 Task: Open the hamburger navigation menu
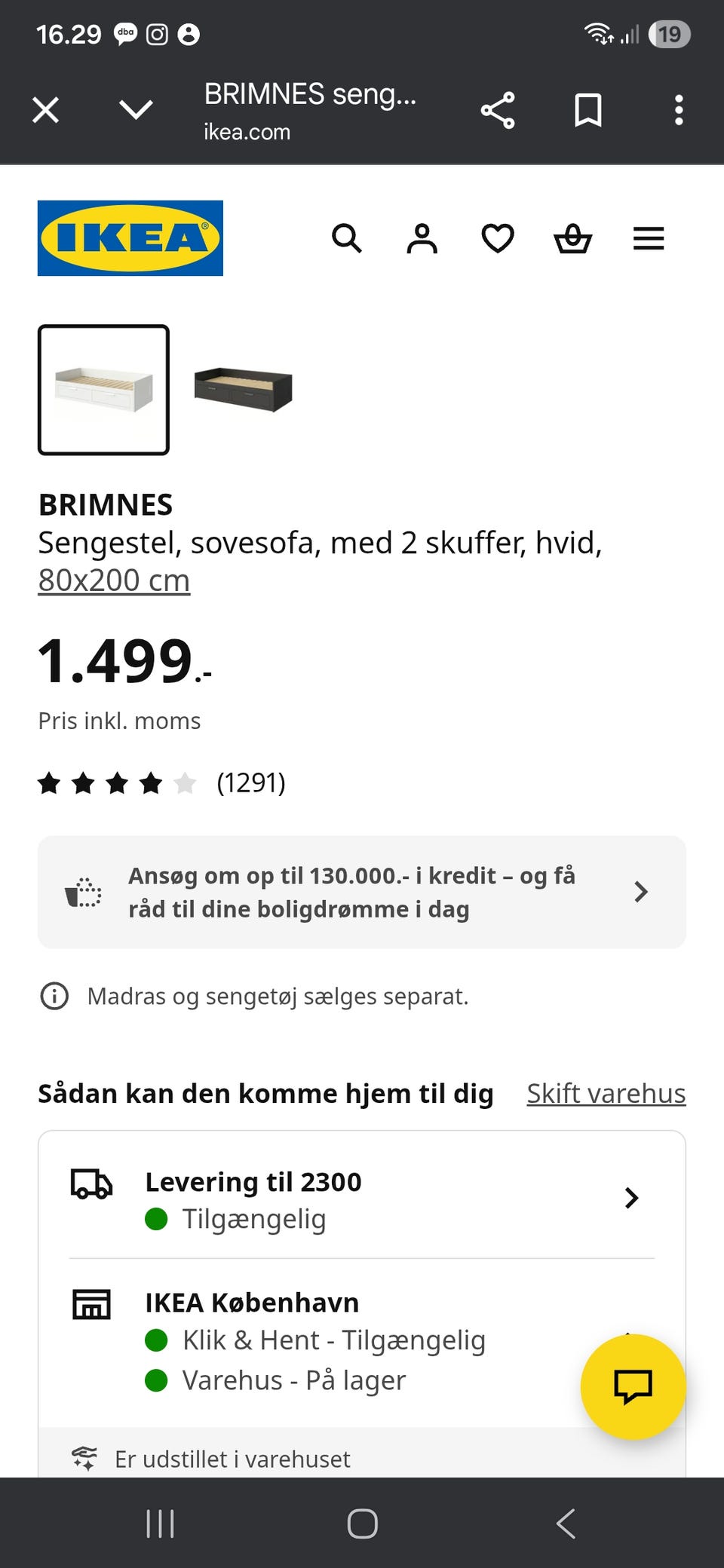649,239
